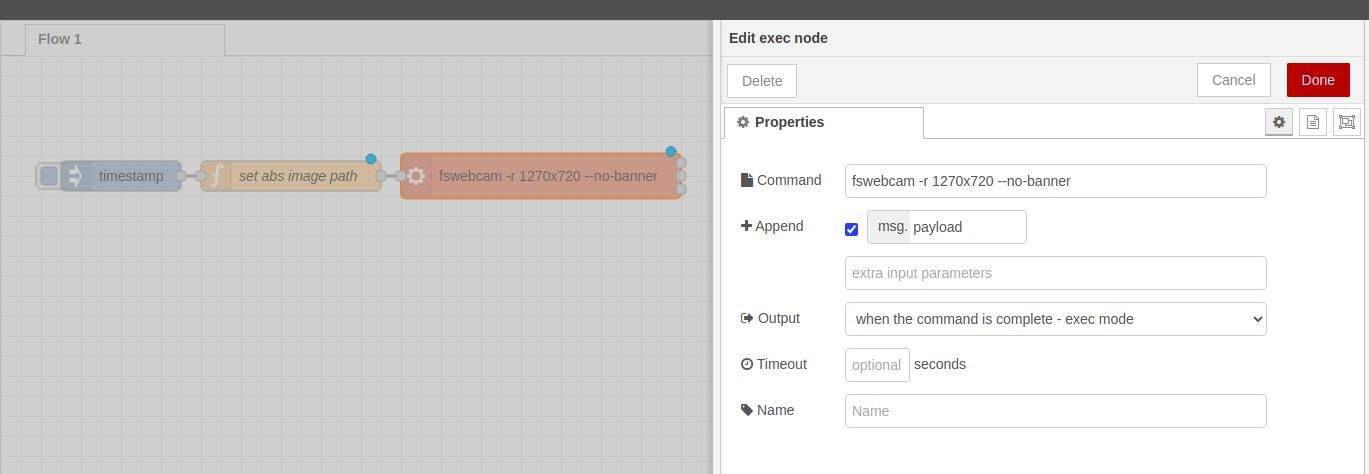
Task: Toggle the Append msg.payload checkbox
Action: pyautogui.click(x=851, y=229)
